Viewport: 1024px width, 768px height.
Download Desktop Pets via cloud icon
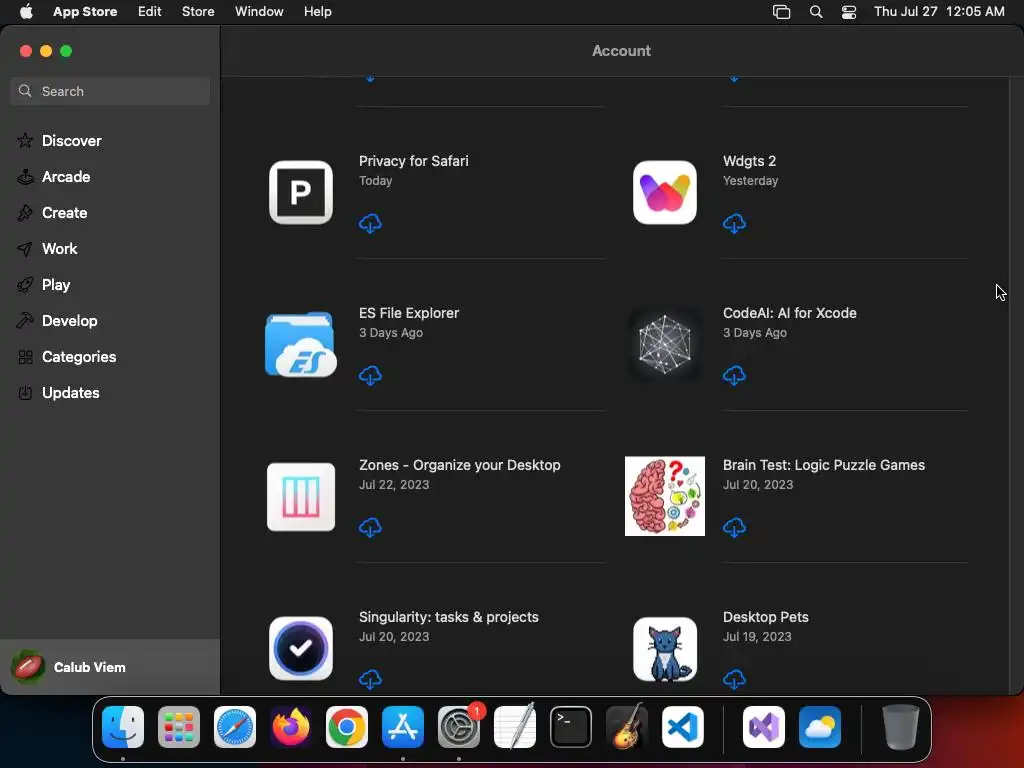click(x=734, y=679)
